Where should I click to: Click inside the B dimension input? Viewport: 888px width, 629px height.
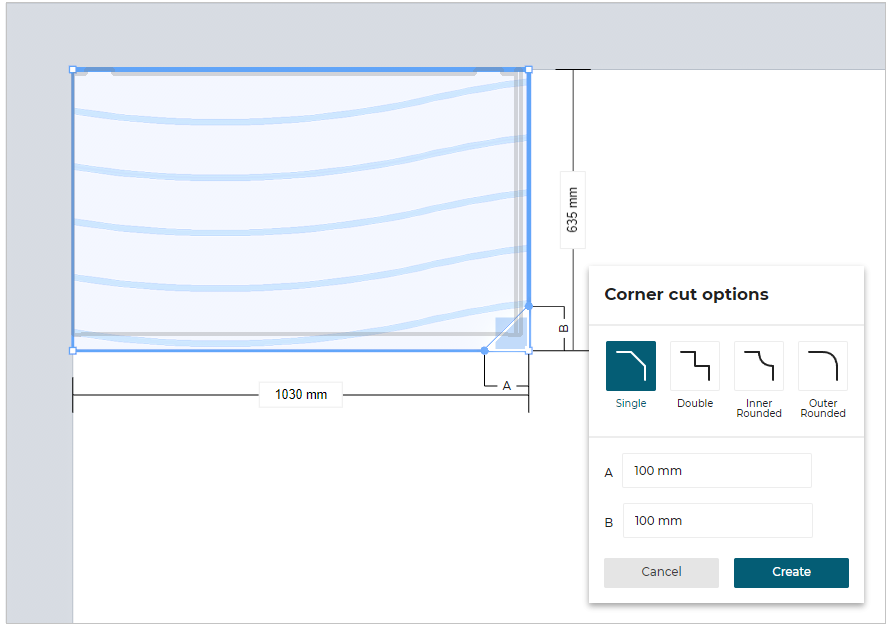pyautogui.click(x=717, y=520)
